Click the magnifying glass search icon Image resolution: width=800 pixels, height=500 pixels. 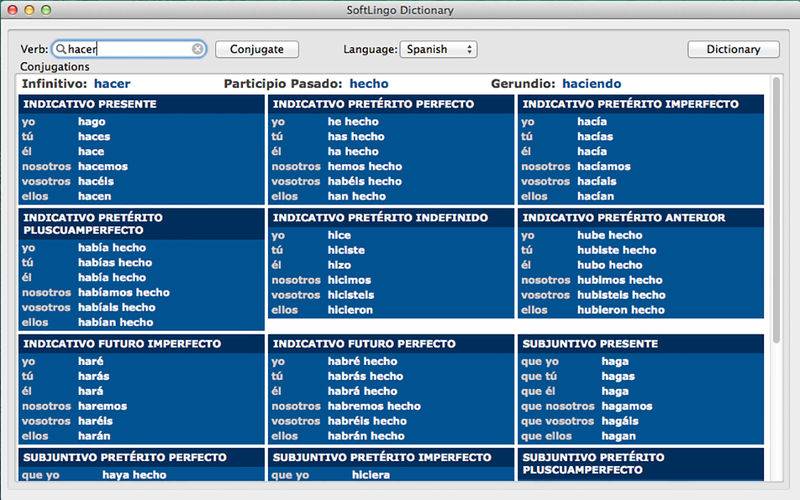coord(61,49)
